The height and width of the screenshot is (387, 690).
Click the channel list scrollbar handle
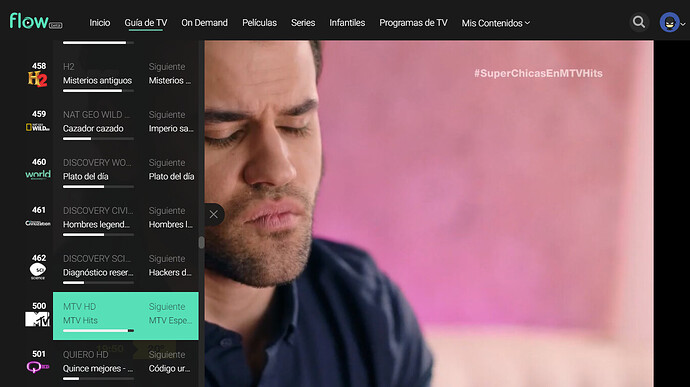click(202, 243)
